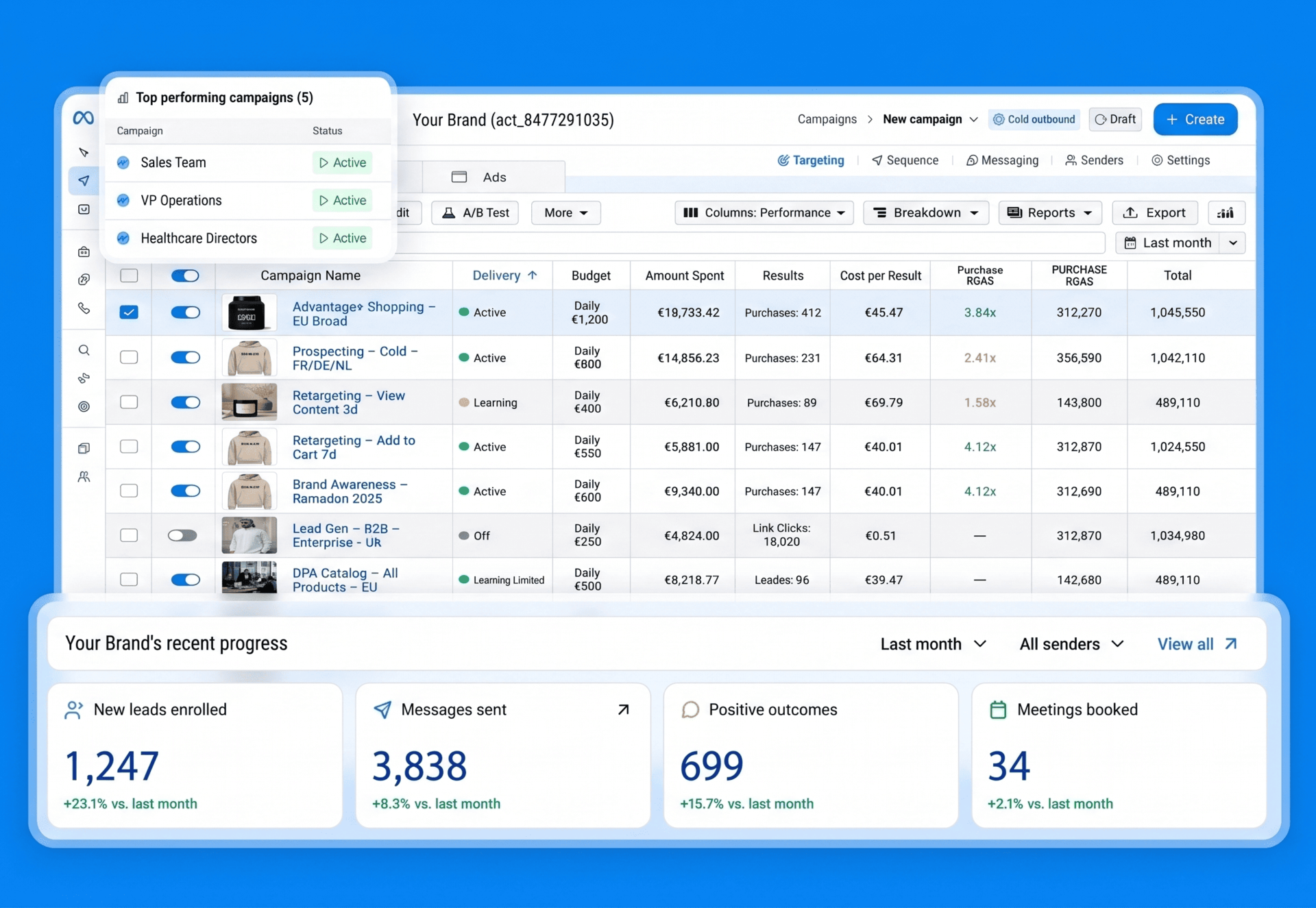This screenshot has height=908, width=1316.
Task: Expand the date range arrow next to Last month
Action: (x=1233, y=243)
